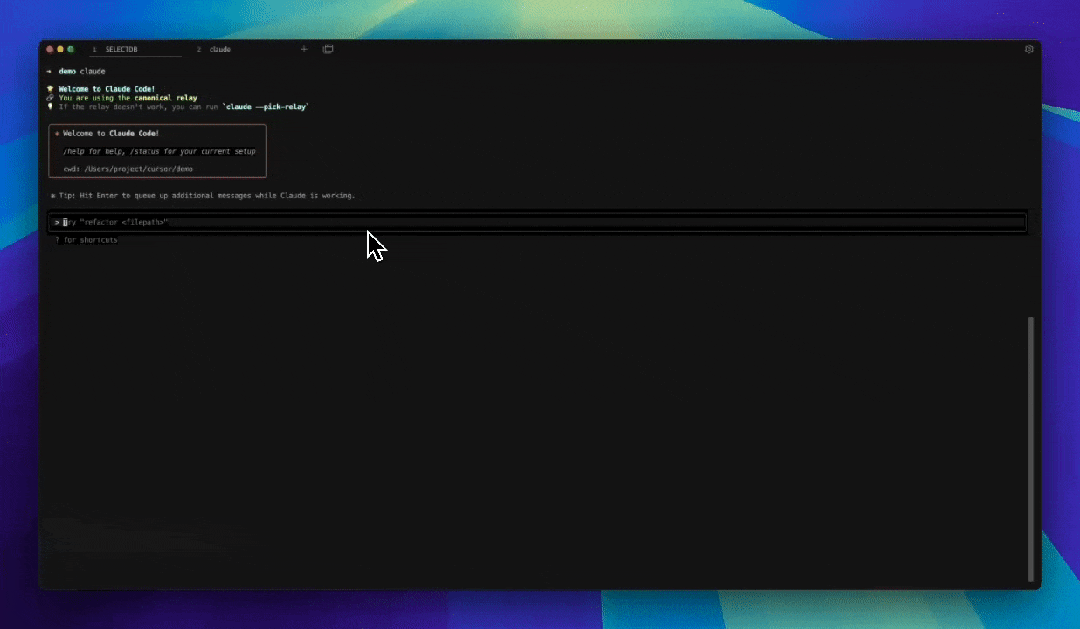This screenshot has width=1080, height=629.
Task: Click the link icon before relay line
Action: (x=50, y=98)
